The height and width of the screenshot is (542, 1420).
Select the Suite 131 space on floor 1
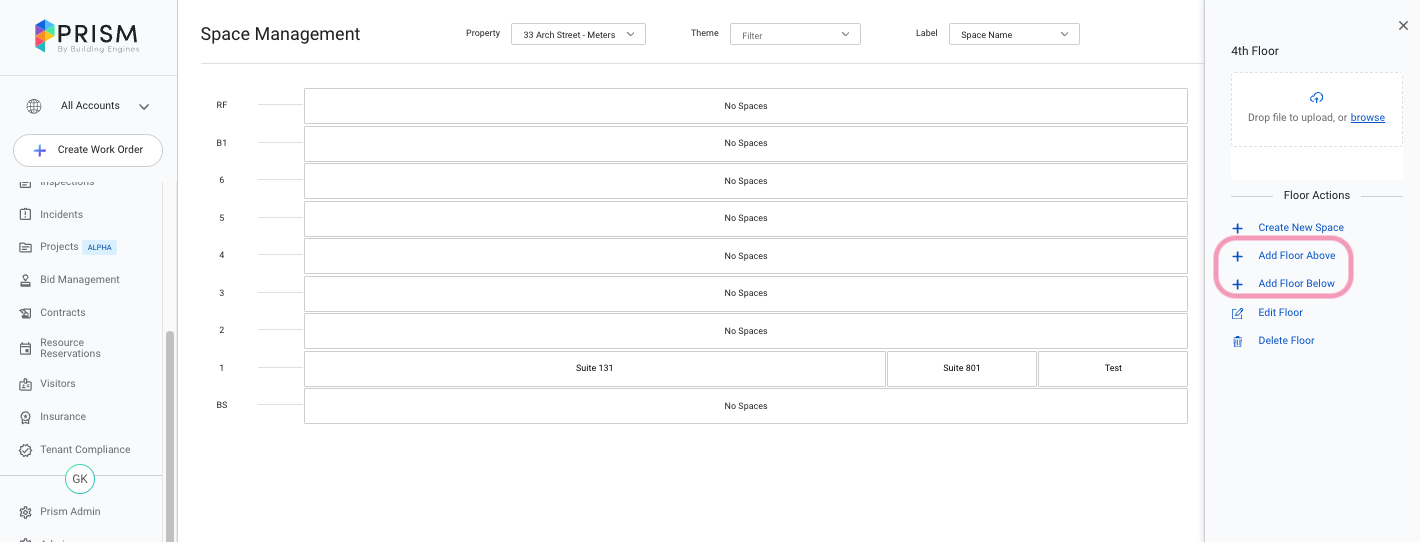(595, 369)
